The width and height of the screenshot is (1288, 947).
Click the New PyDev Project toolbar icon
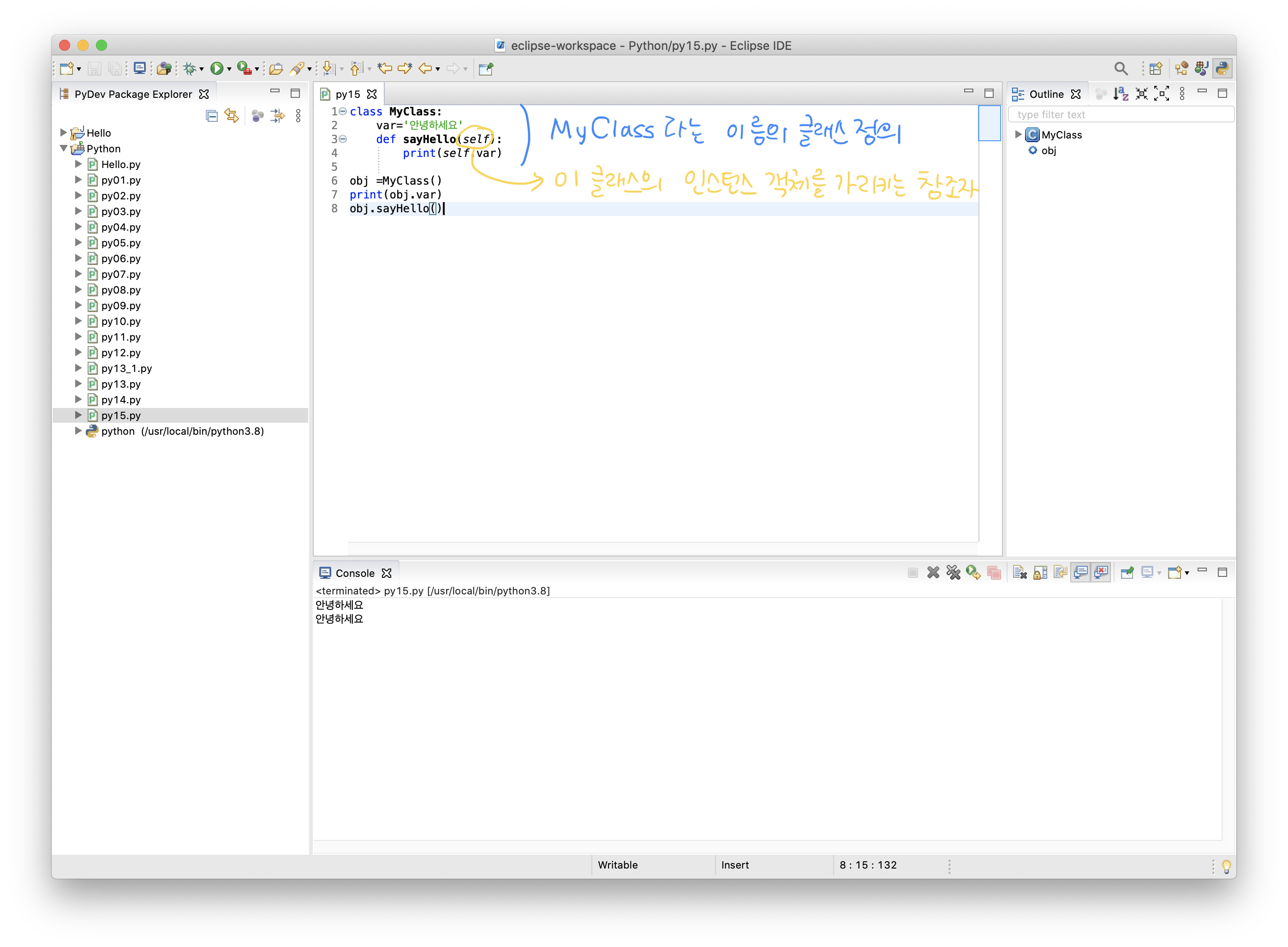click(x=164, y=69)
